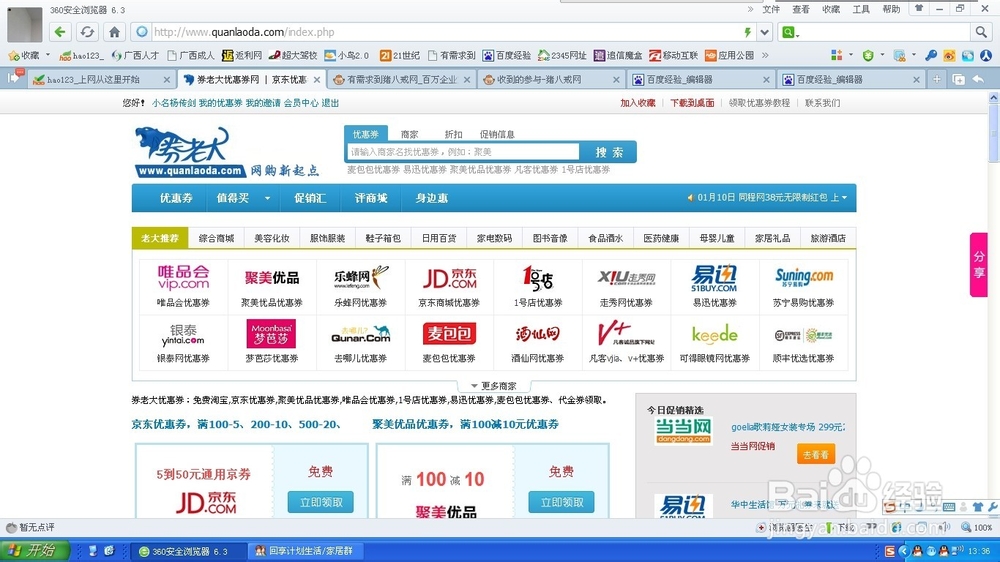Expand the bookmarks bar overflow chevron
Image resolution: width=1000 pixels, height=562 pixels.
point(765,55)
